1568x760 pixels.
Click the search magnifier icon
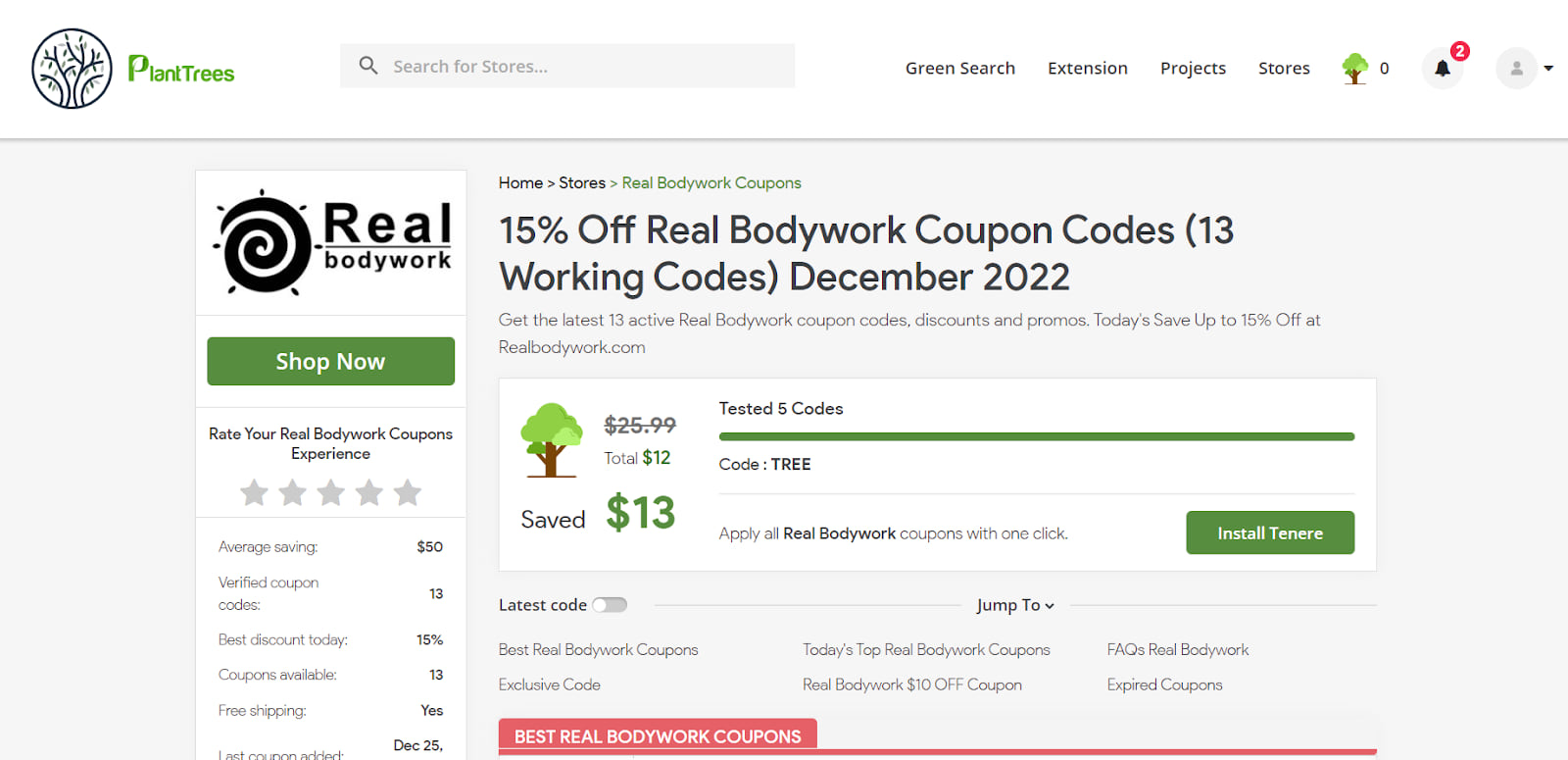tap(368, 66)
